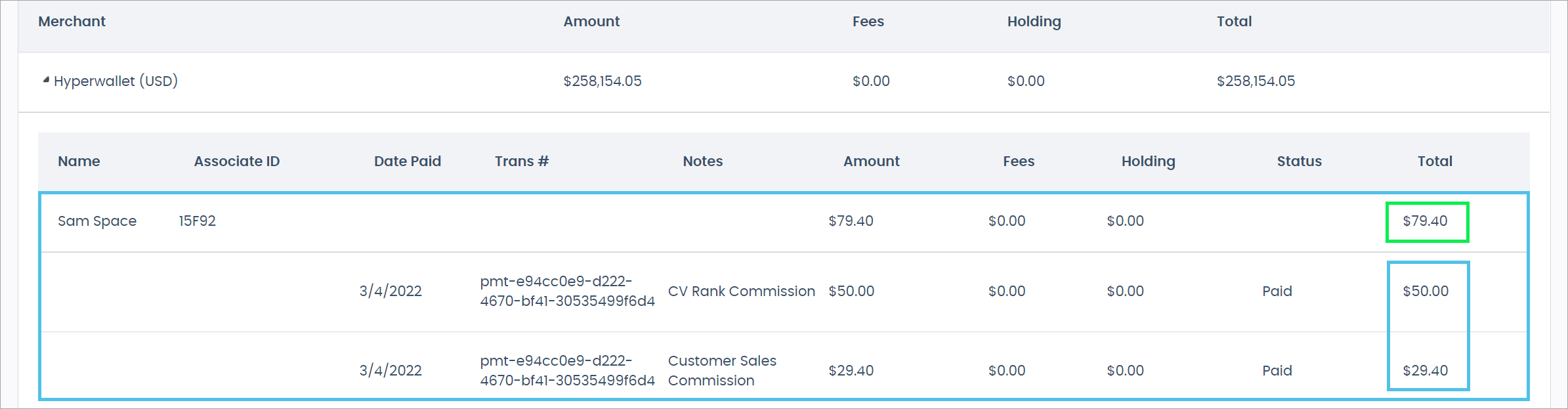Click the $79.40 total highlighted in green

pos(1425,221)
